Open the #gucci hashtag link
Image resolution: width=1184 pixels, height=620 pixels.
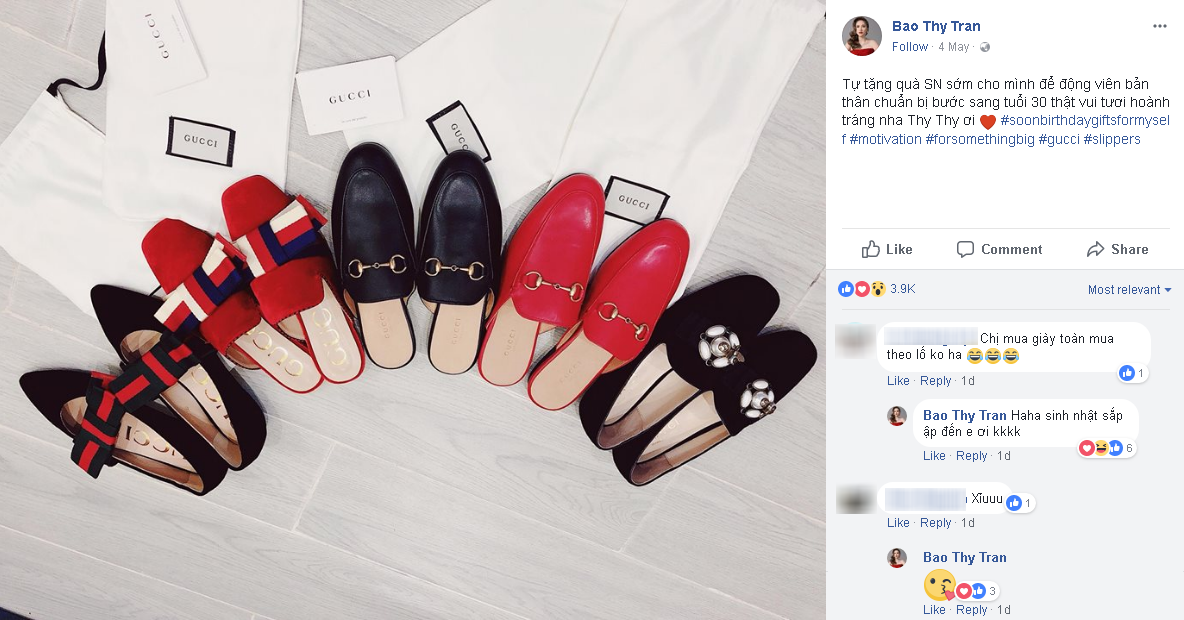point(1059,139)
